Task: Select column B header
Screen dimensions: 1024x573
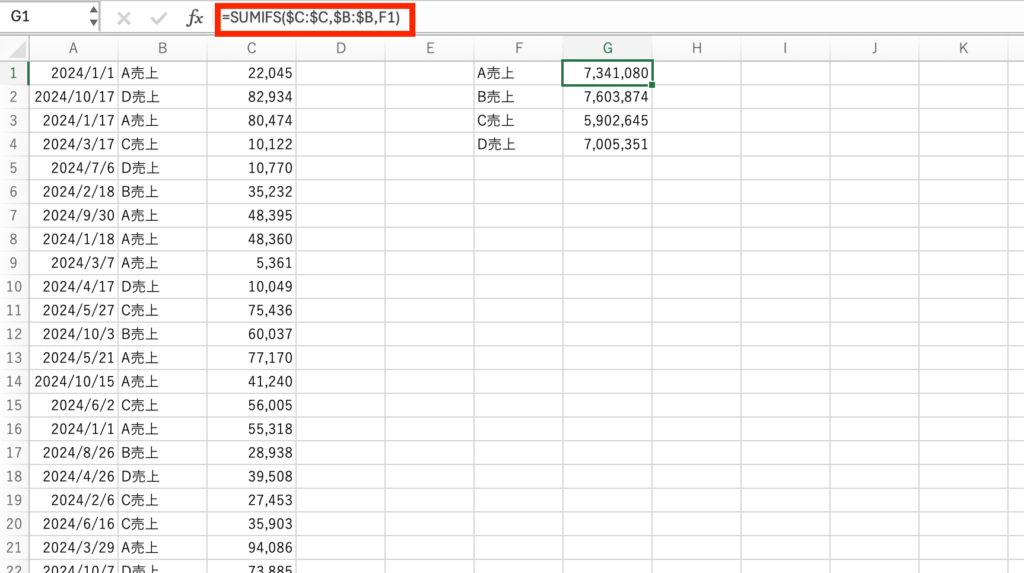Action: [163, 48]
